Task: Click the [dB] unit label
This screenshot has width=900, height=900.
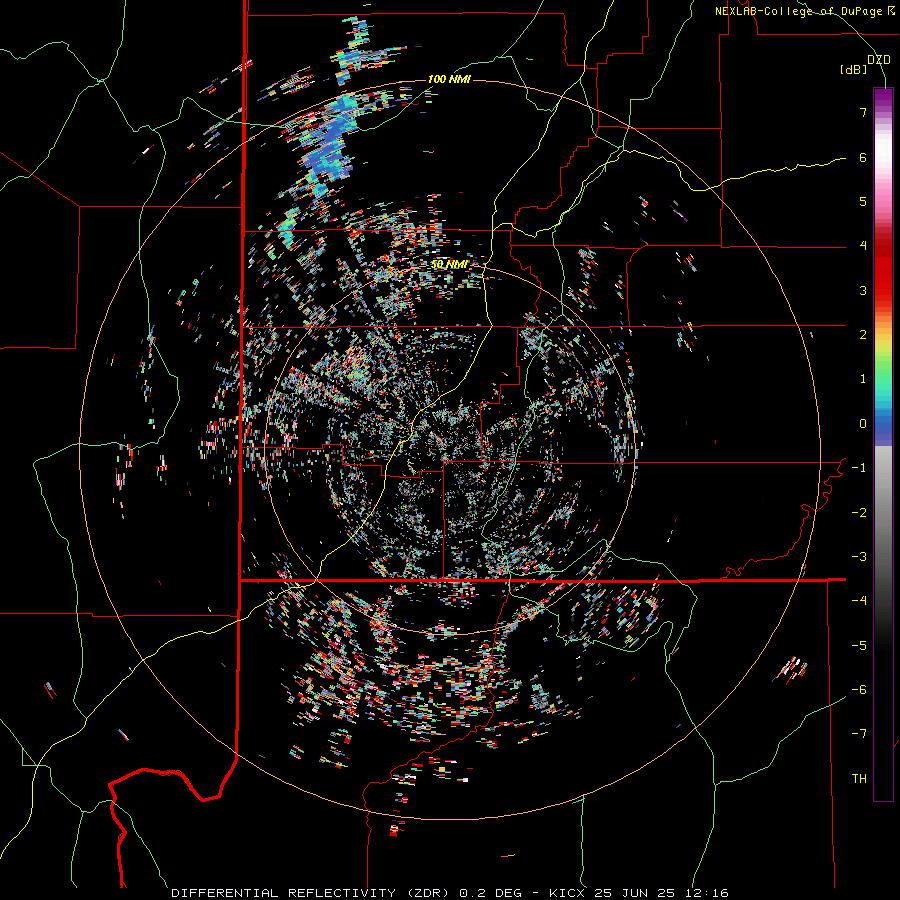Action: click(x=854, y=70)
